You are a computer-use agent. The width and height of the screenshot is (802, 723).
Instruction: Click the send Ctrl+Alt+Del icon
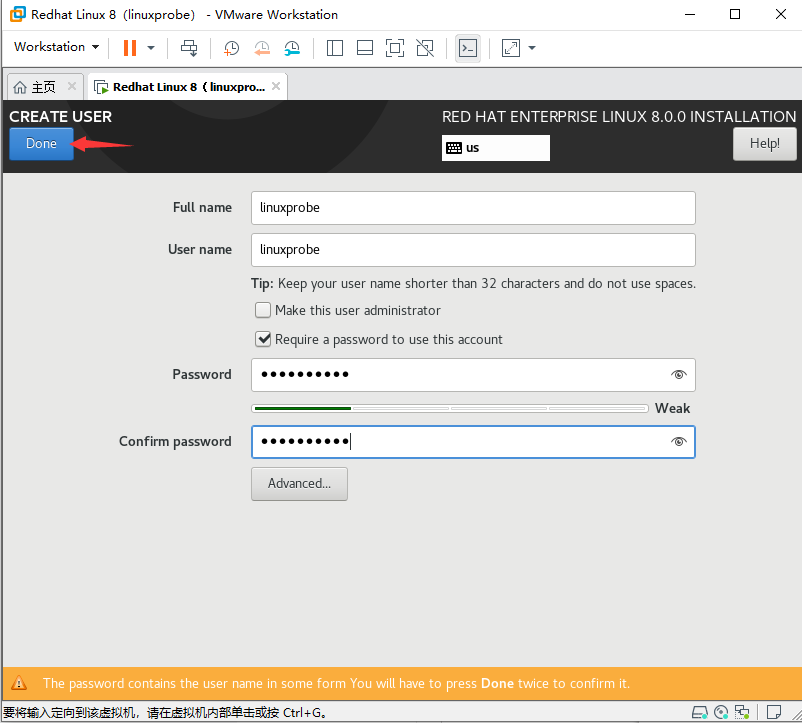point(189,48)
